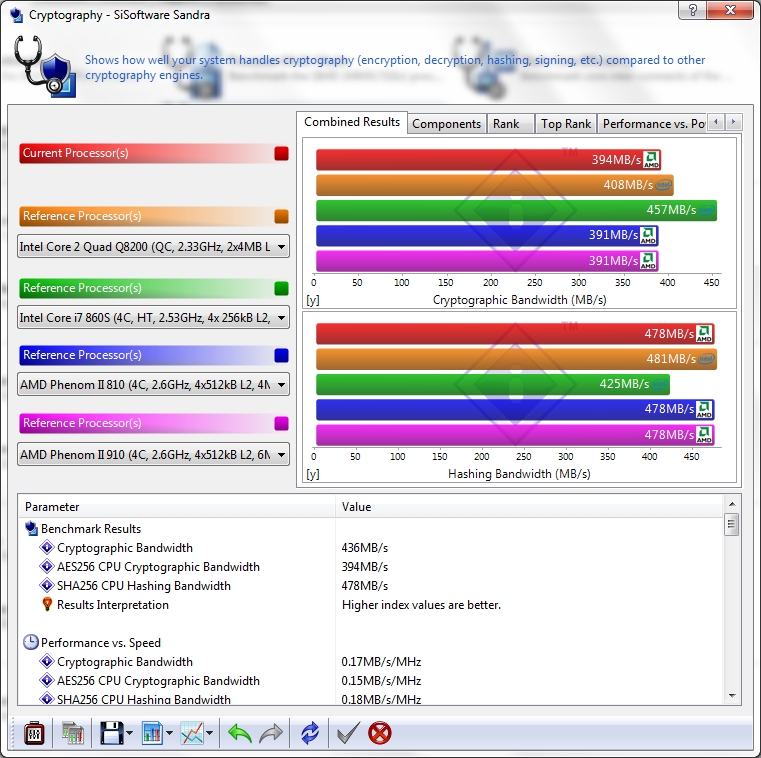Click the bar chart view icon
The height and width of the screenshot is (758, 761).
(x=152, y=733)
